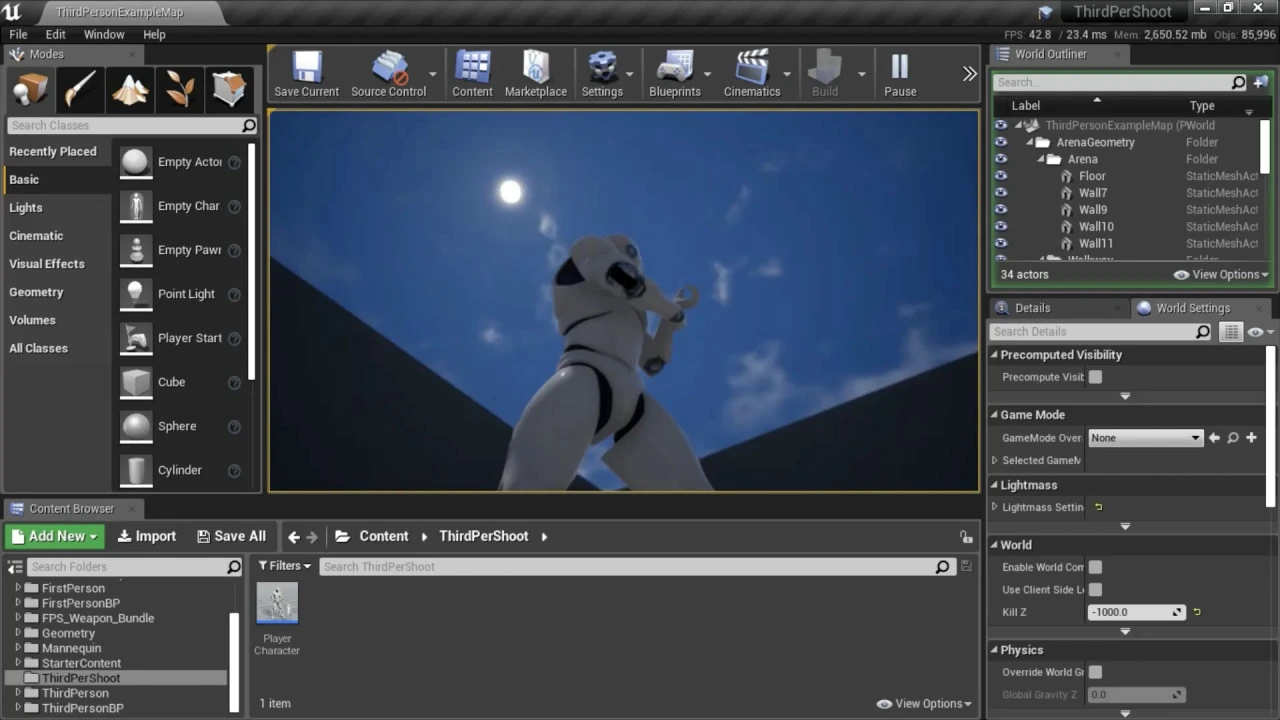
Task: Expand the Selected GameMode row
Action: [x=995, y=461]
